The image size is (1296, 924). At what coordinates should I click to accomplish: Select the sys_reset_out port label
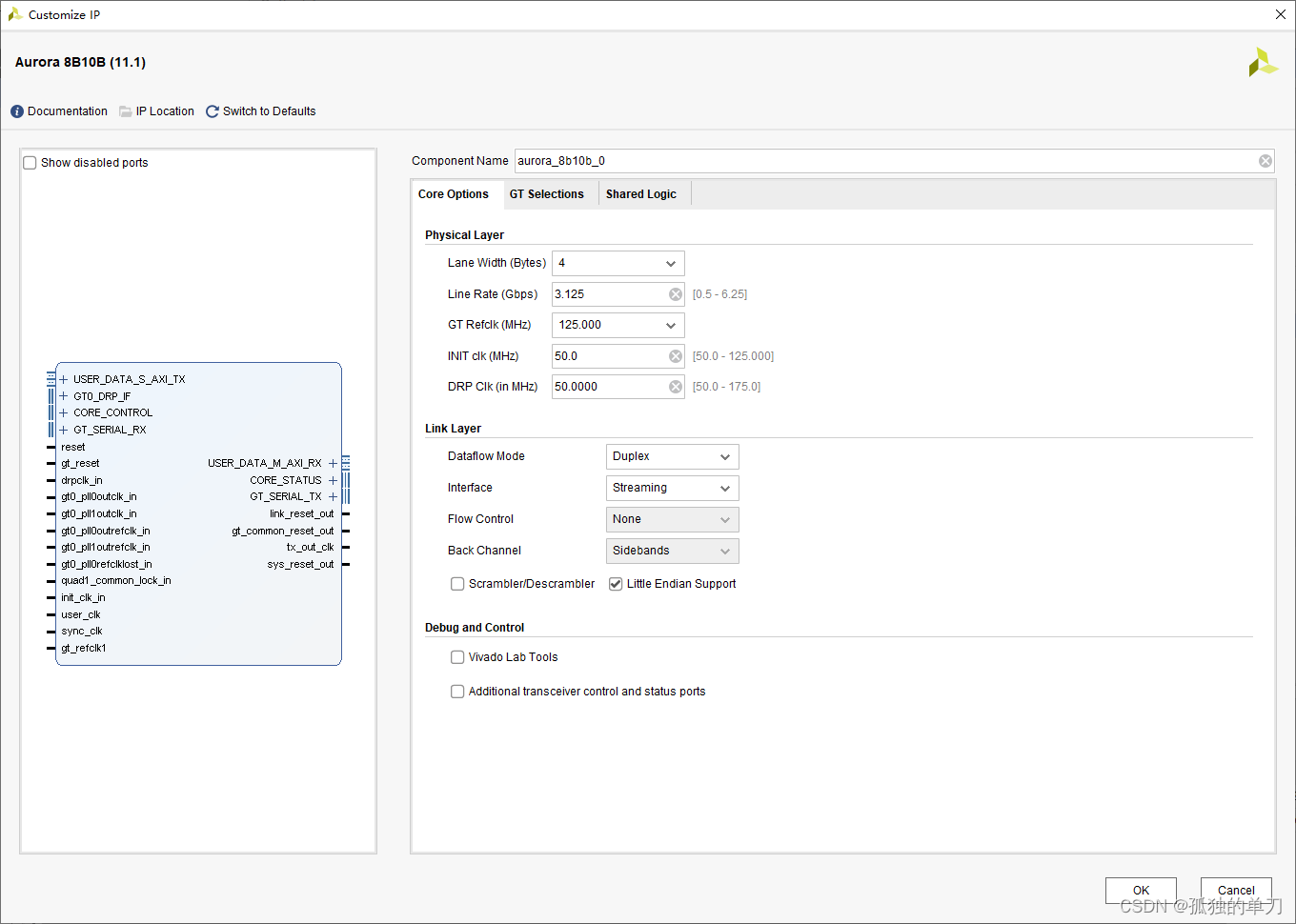pyautogui.click(x=300, y=564)
